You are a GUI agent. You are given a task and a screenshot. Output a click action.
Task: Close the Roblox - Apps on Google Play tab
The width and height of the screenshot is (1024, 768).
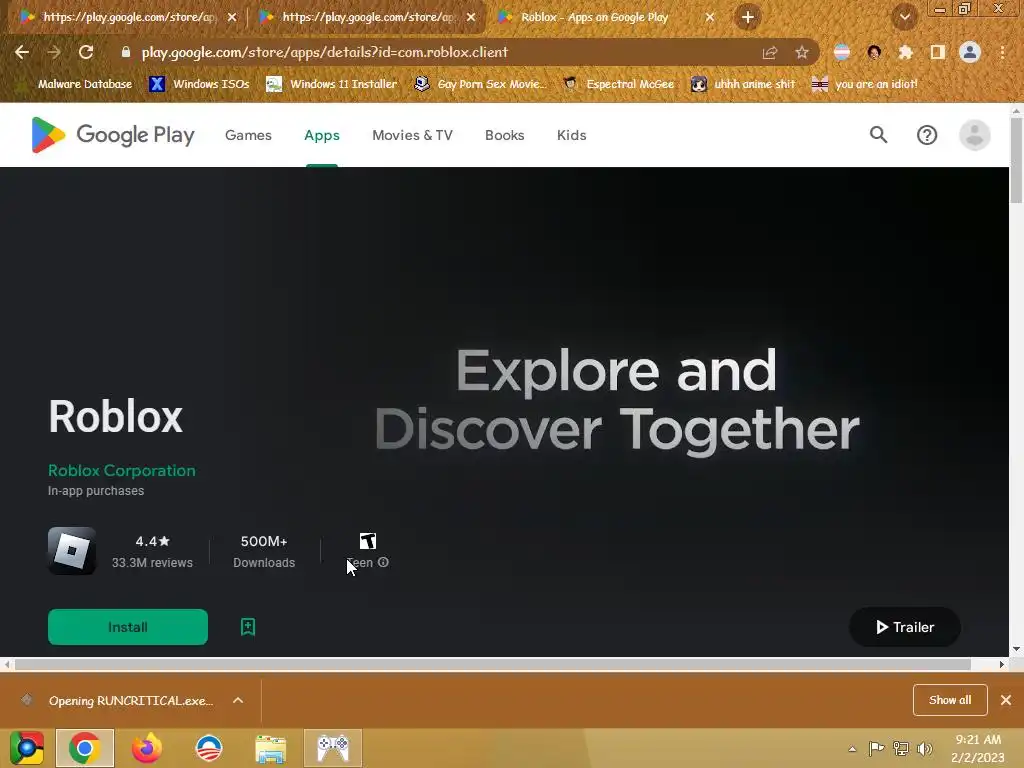click(x=710, y=18)
